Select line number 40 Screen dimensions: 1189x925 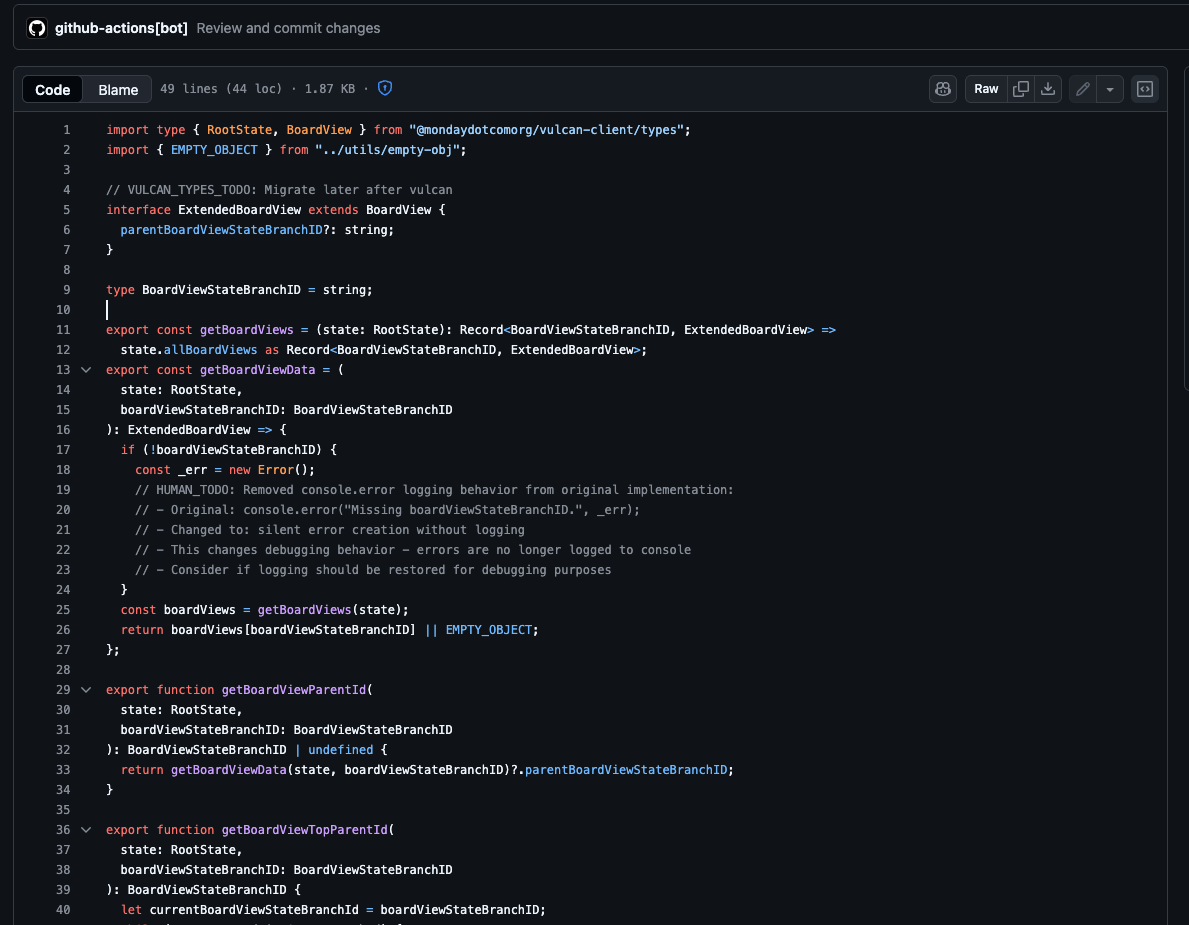pyautogui.click(x=63, y=910)
